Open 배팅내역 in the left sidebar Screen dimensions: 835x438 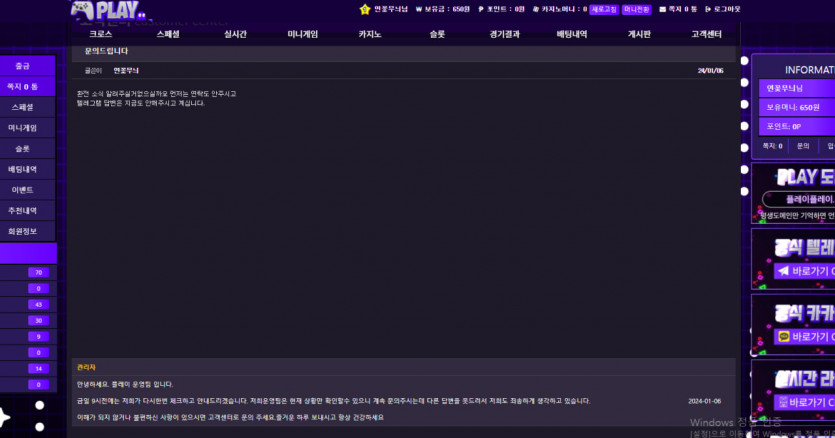tap(22, 169)
